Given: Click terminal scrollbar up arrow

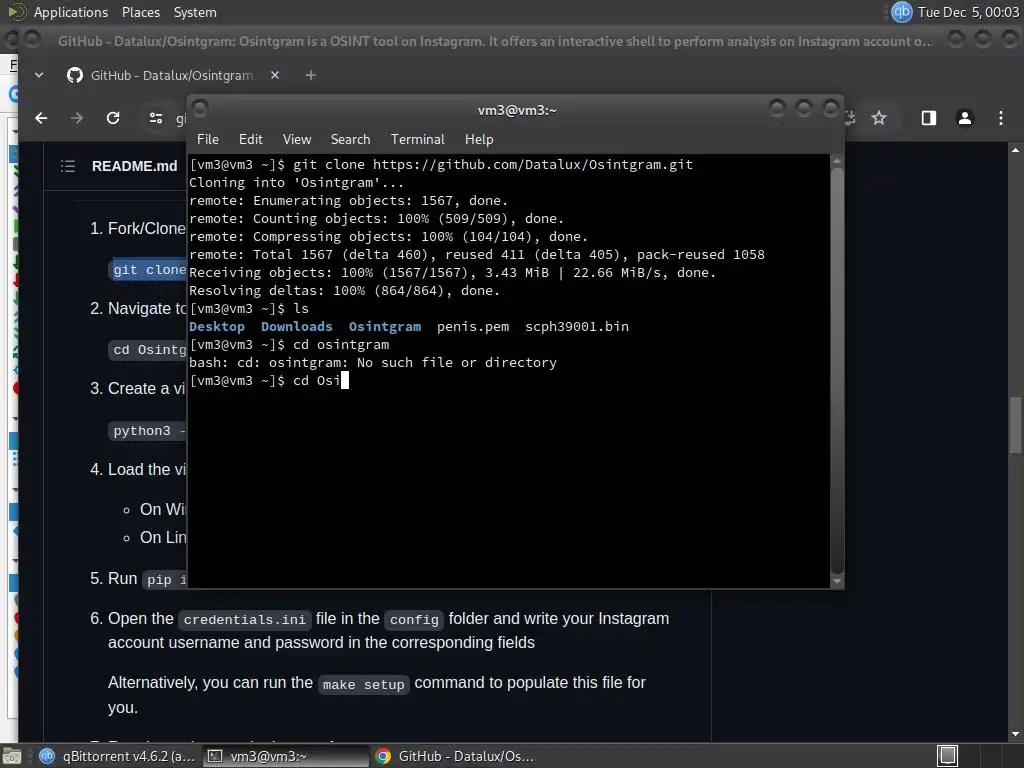Looking at the screenshot, I should 837,161.
